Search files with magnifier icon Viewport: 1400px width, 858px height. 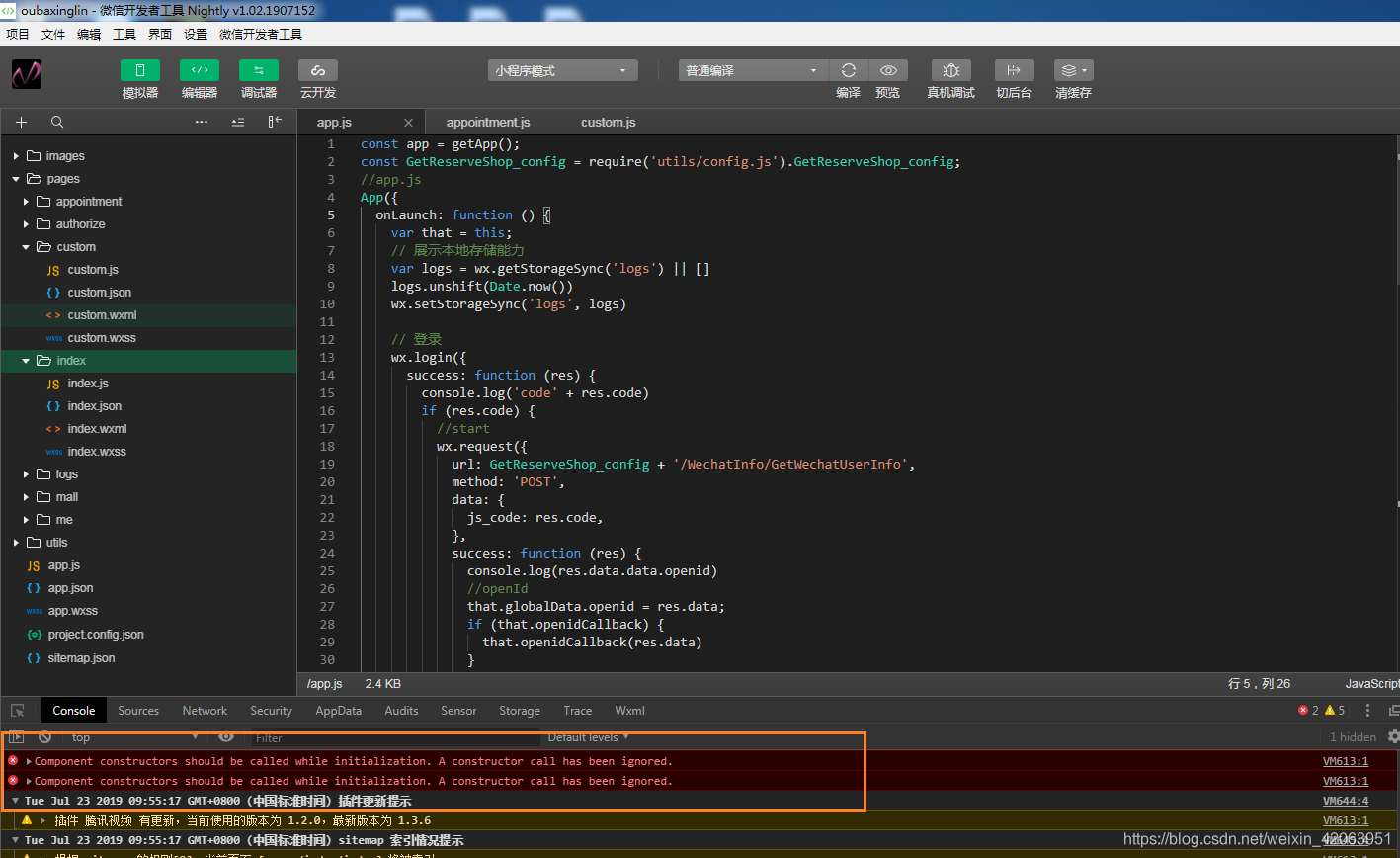tap(57, 122)
